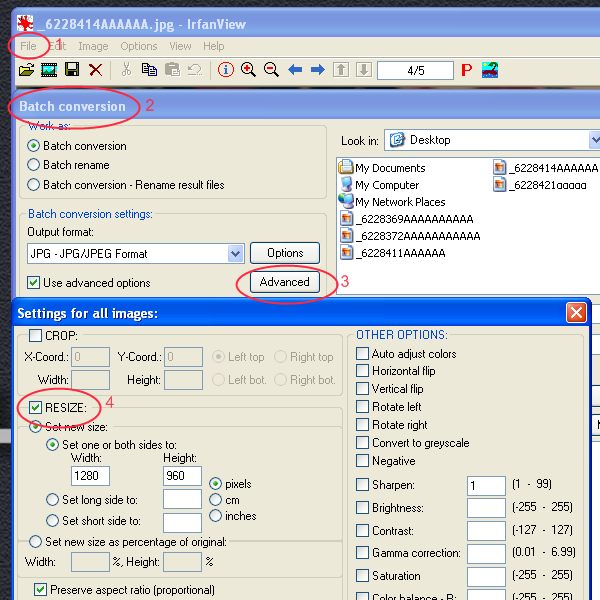Enable the Brightness checkbox

pyautogui.click(x=362, y=507)
